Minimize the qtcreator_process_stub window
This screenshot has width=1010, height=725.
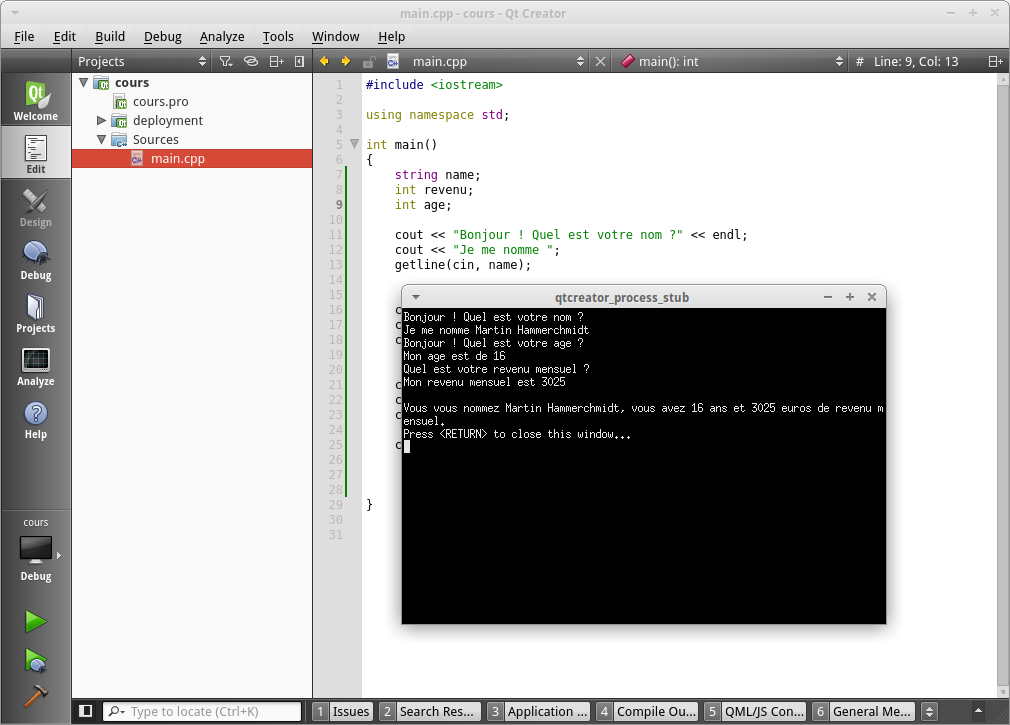[828, 297]
